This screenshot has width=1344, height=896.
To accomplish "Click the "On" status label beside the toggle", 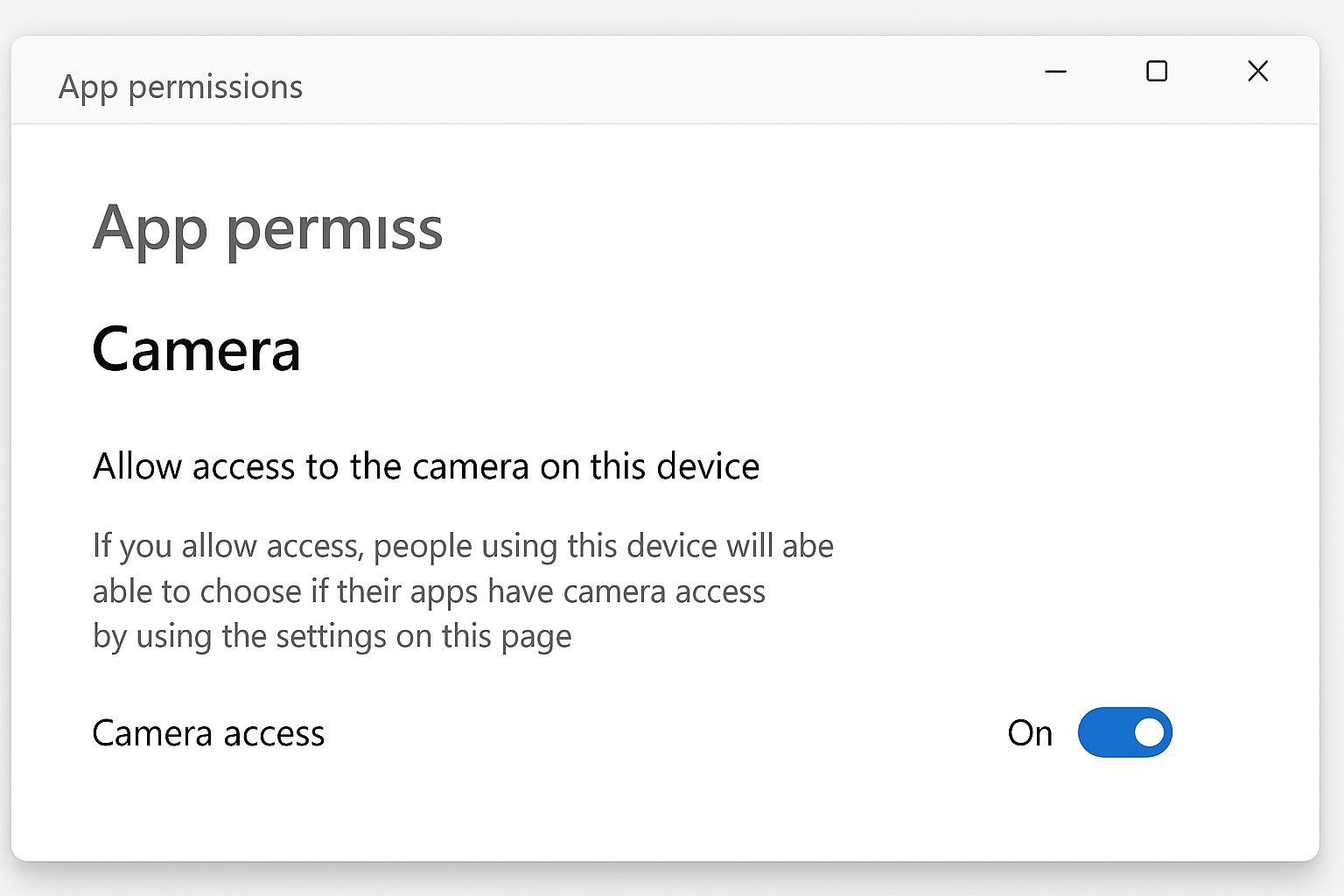I will pos(1030,733).
